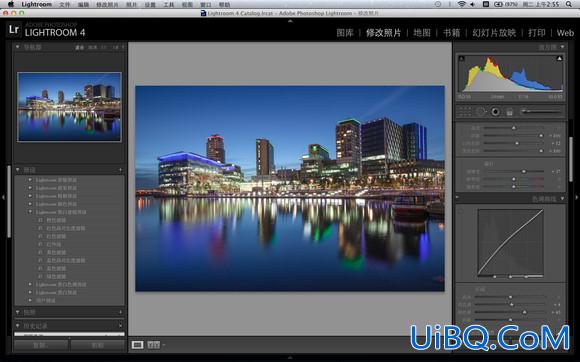580x362 pixels.
Task: Select the Graduated Filter tool
Action: (x=509, y=112)
